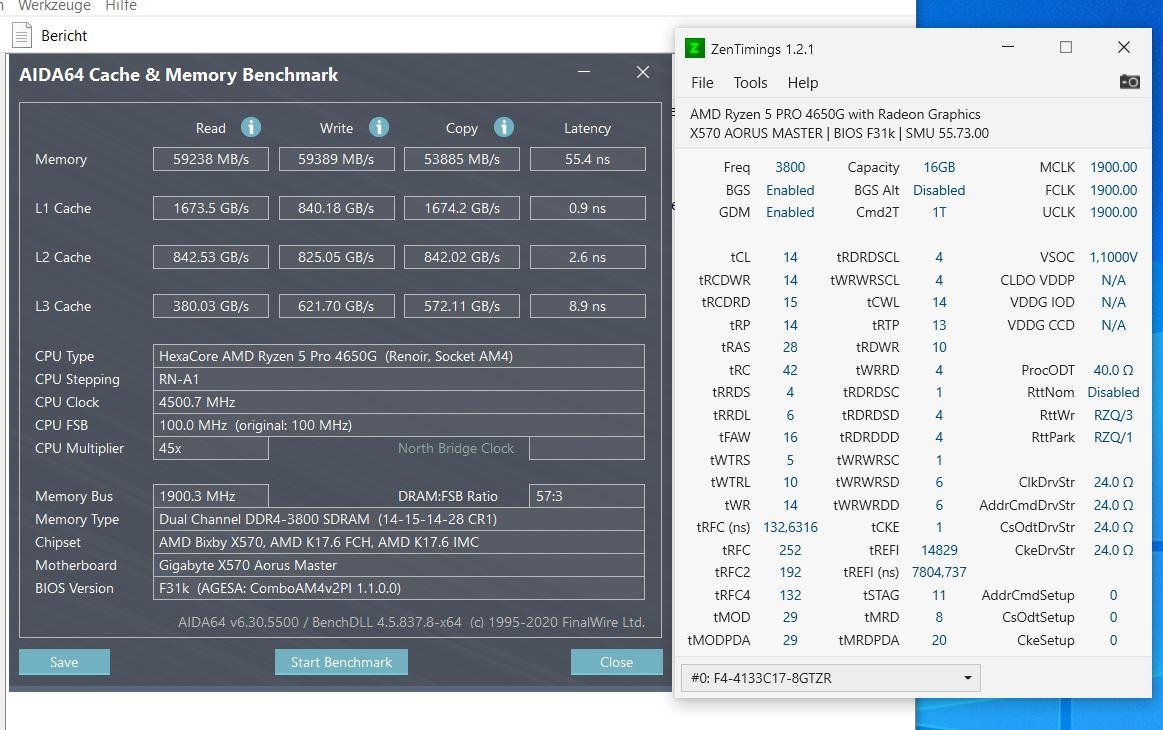This screenshot has width=1163, height=730.
Task: Minimize the AIDA64 benchmark dialog
Action: [584, 72]
